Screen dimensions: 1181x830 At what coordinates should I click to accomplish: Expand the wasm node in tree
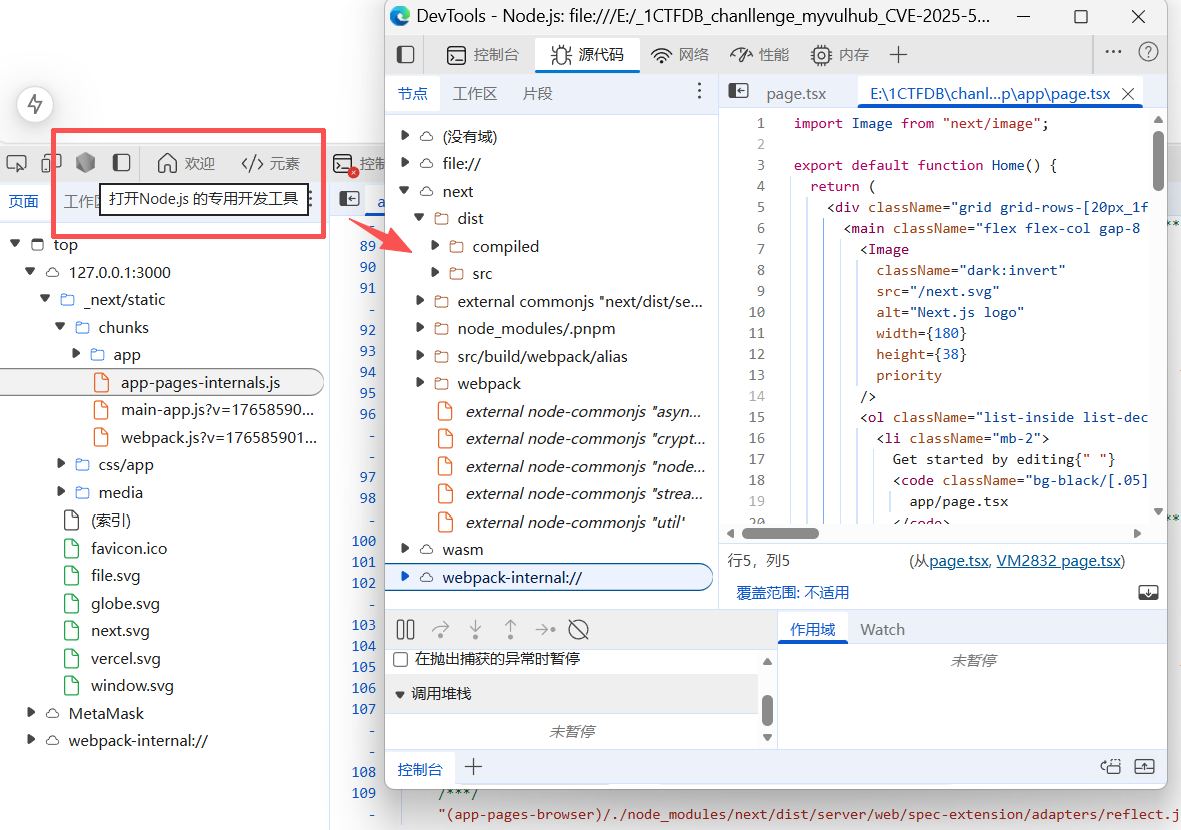tap(405, 549)
